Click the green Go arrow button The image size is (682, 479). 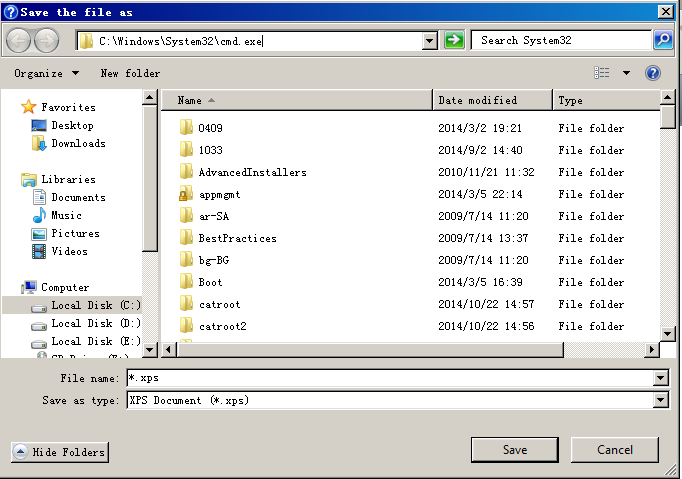click(454, 40)
